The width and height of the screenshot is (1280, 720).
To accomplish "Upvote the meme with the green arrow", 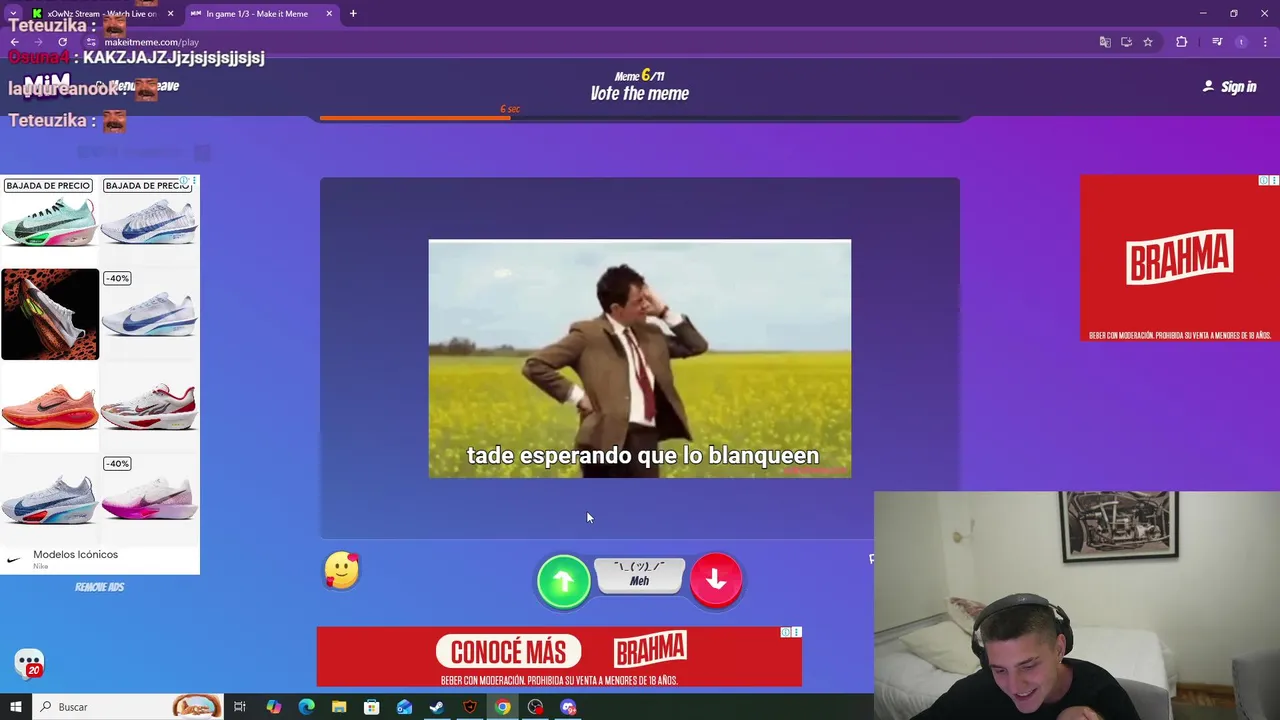I will [x=564, y=581].
